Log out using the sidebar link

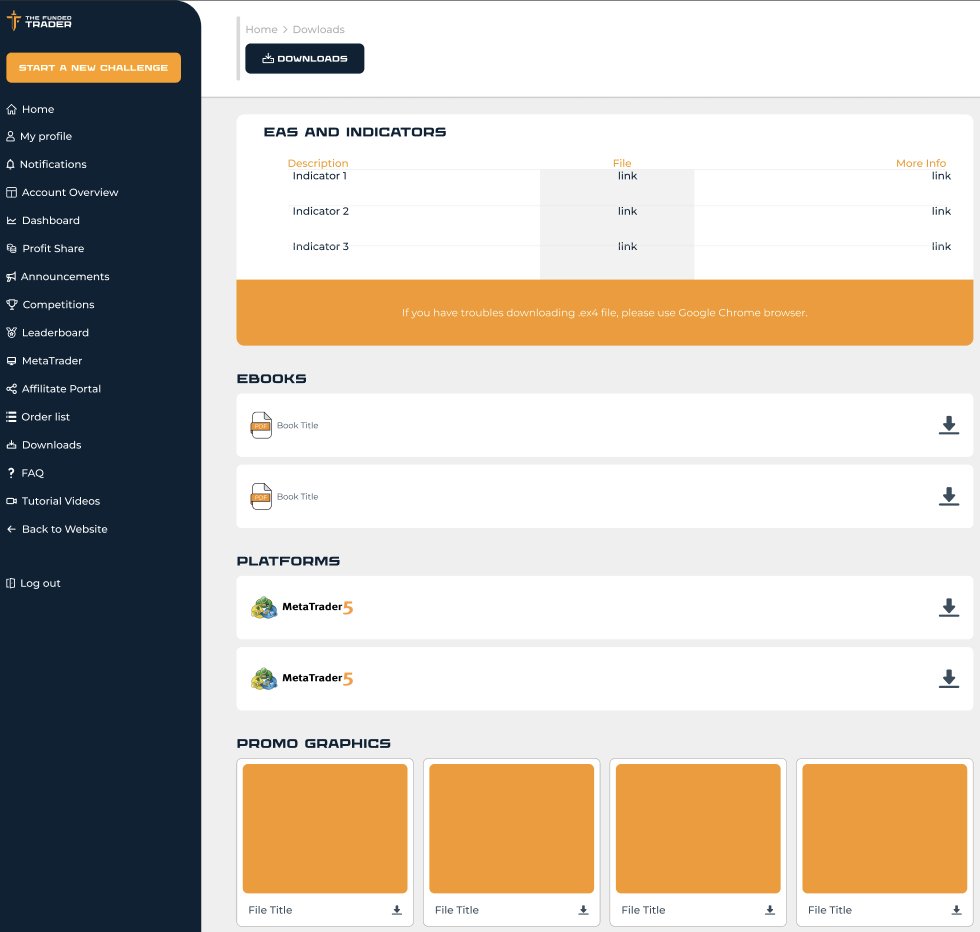tap(34, 583)
